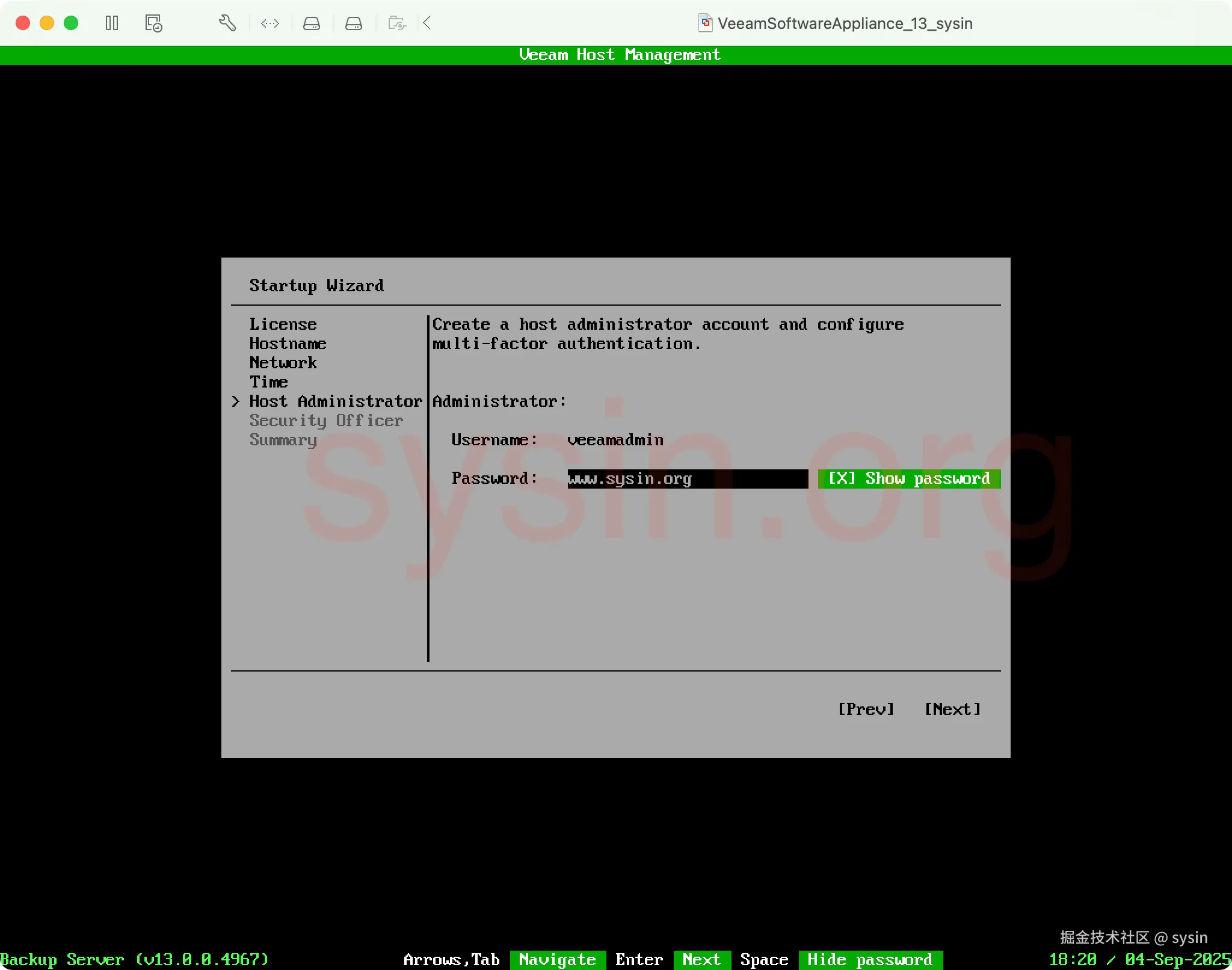Click the pause virtual machine icon
1232x970 pixels.
click(112, 23)
